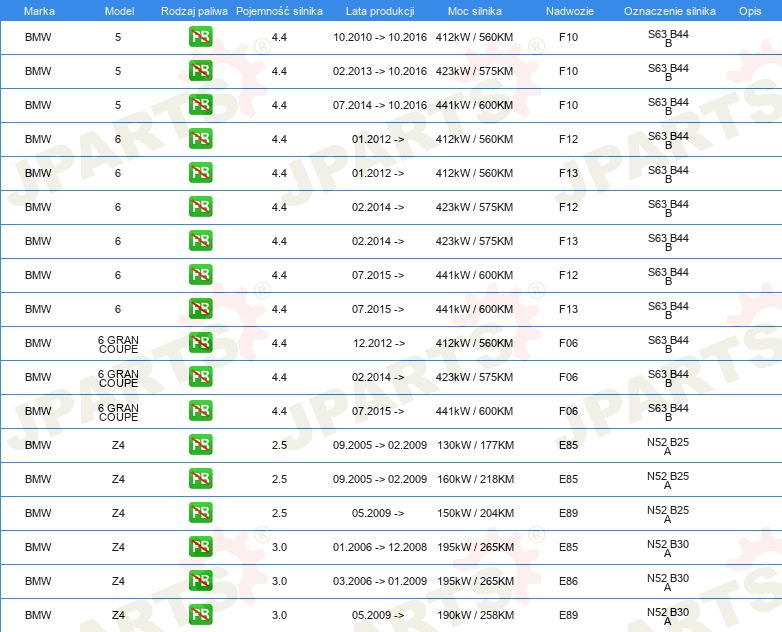Click fuel icon in BMW 5 423kW row
The image size is (782, 632).
click(x=200, y=70)
